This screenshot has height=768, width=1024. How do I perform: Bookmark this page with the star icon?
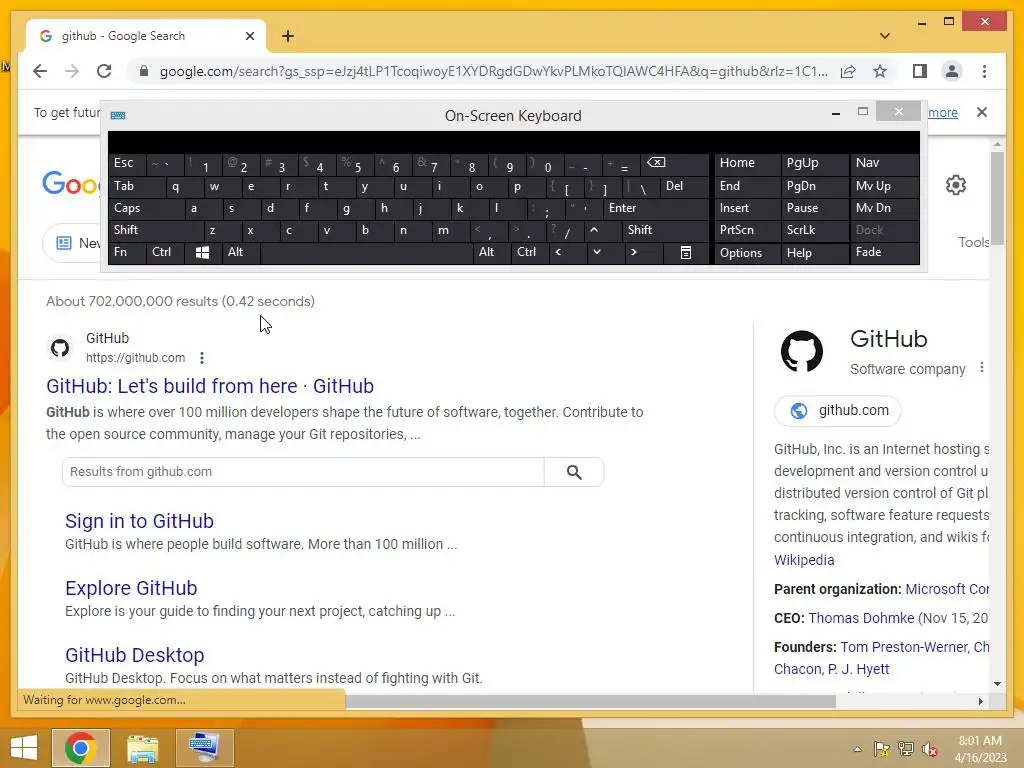point(880,71)
